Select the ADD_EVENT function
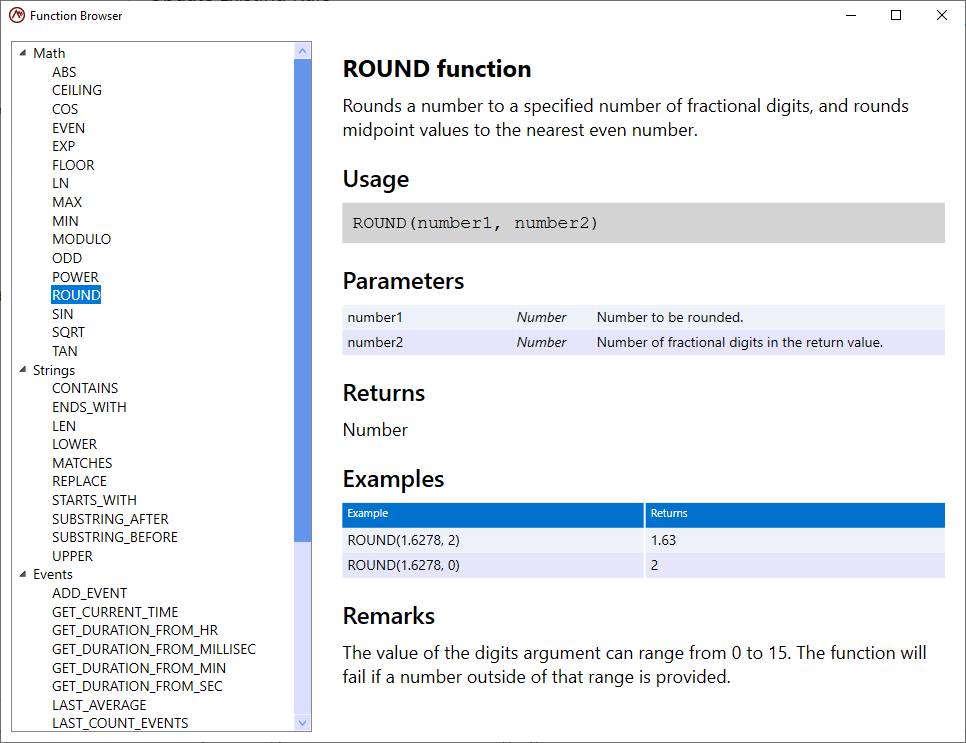 click(x=89, y=593)
